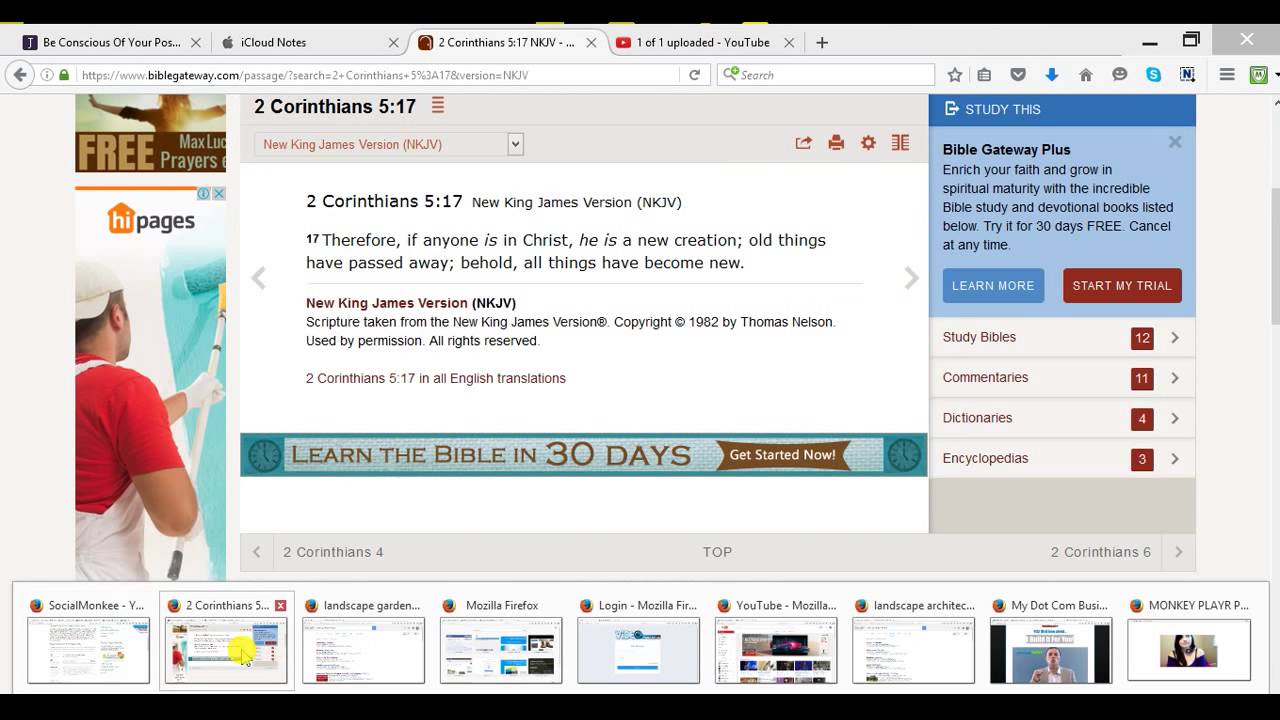Open 2 Corinthians 5:17 in all English translations
Screen dimensions: 1280x720
click(x=436, y=378)
